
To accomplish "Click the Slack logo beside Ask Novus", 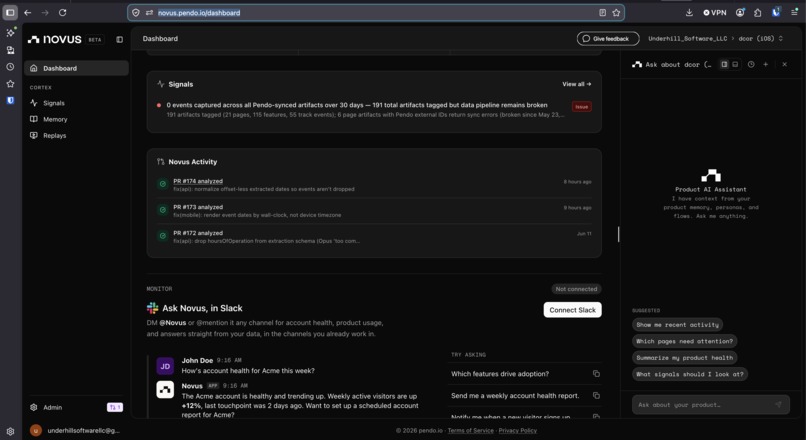I will 152,308.
